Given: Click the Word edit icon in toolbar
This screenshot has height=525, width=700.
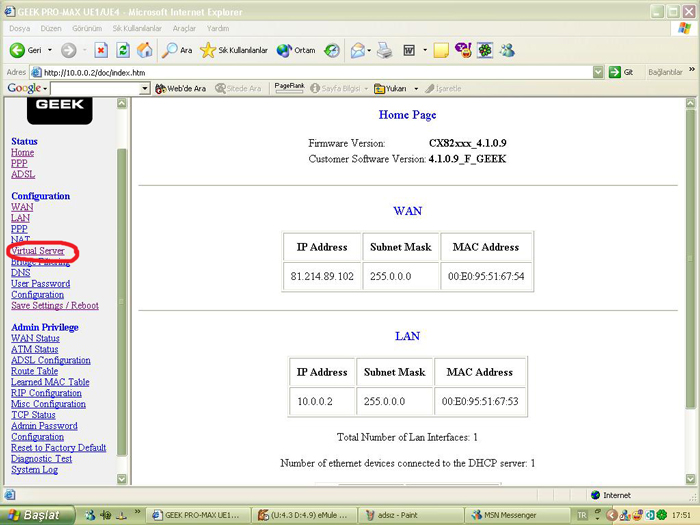Looking at the screenshot, I should [x=409, y=50].
